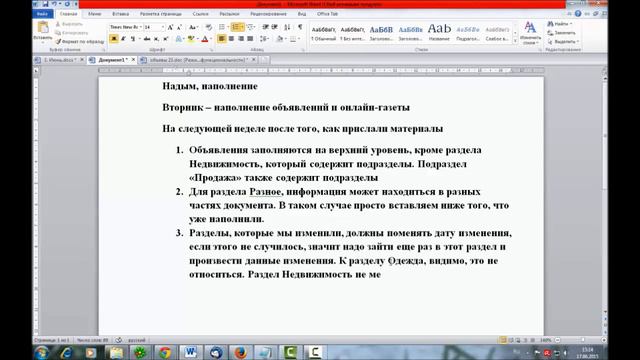Open the ICQ green flower icon in taskbar
The height and width of the screenshot is (360, 640).
coord(140,352)
